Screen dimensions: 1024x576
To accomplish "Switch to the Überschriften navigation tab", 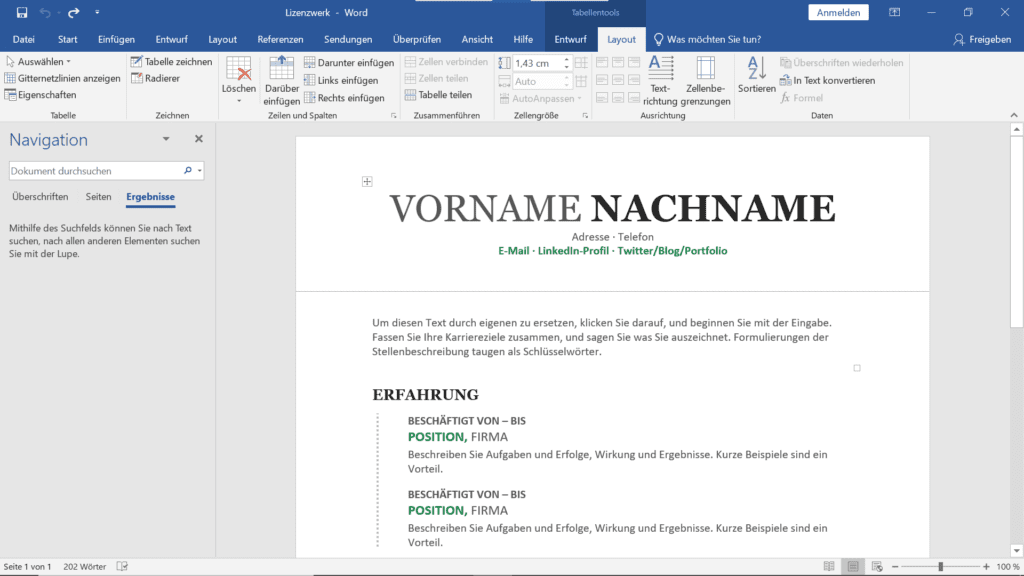I will point(40,197).
